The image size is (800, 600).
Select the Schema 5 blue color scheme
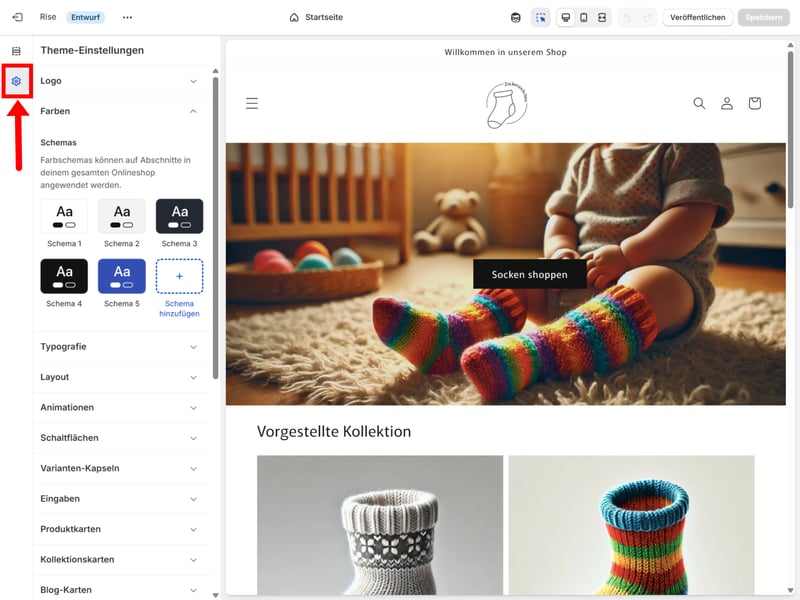tap(122, 276)
